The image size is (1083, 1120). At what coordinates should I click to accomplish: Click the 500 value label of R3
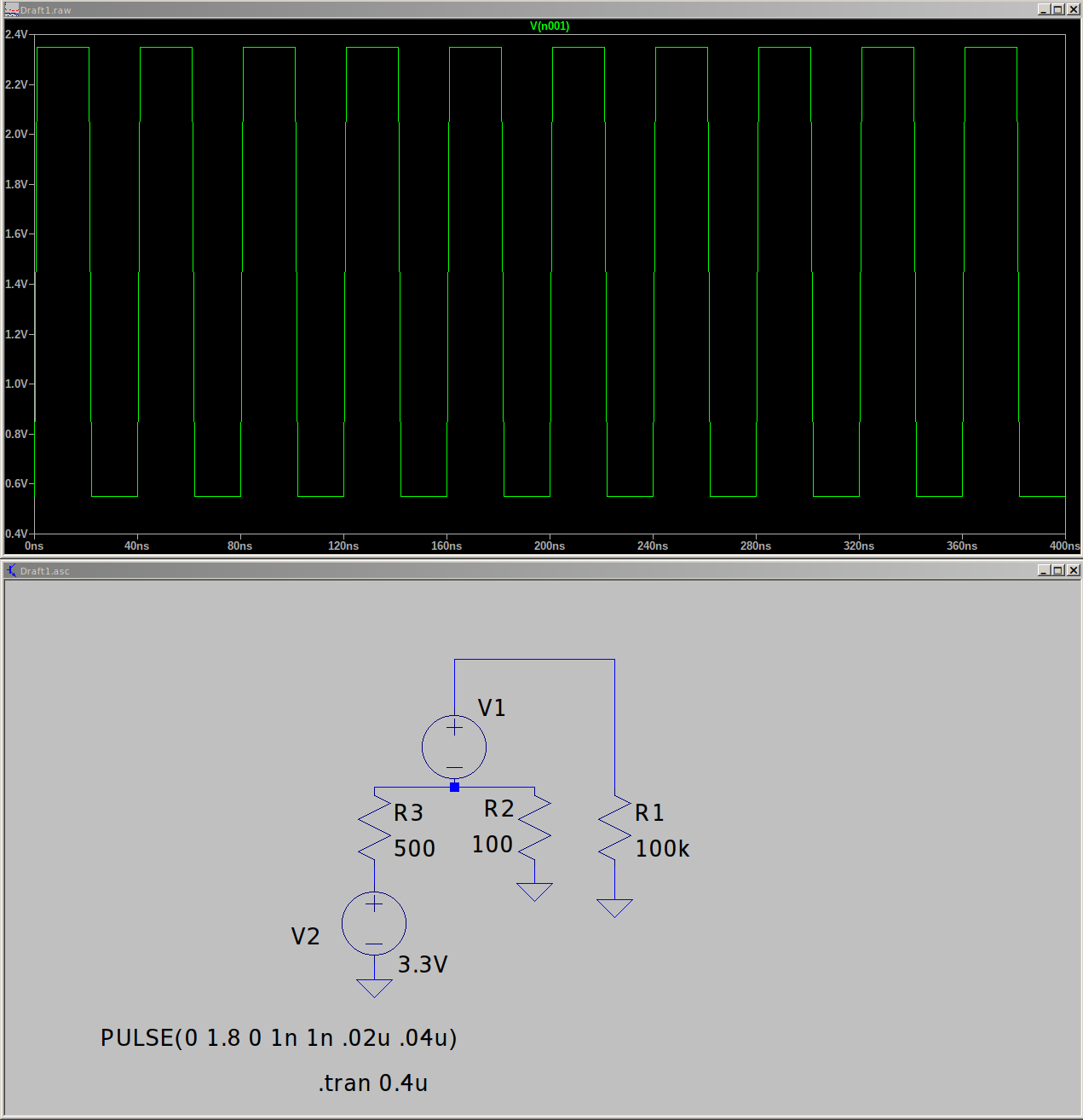click(414, 849)
